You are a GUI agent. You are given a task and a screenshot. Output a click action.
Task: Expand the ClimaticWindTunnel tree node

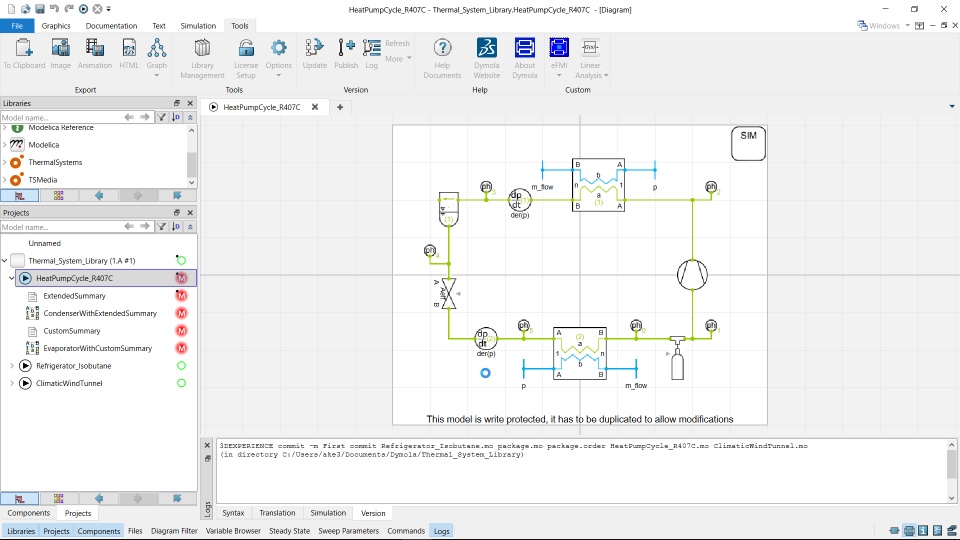(12, 383)
